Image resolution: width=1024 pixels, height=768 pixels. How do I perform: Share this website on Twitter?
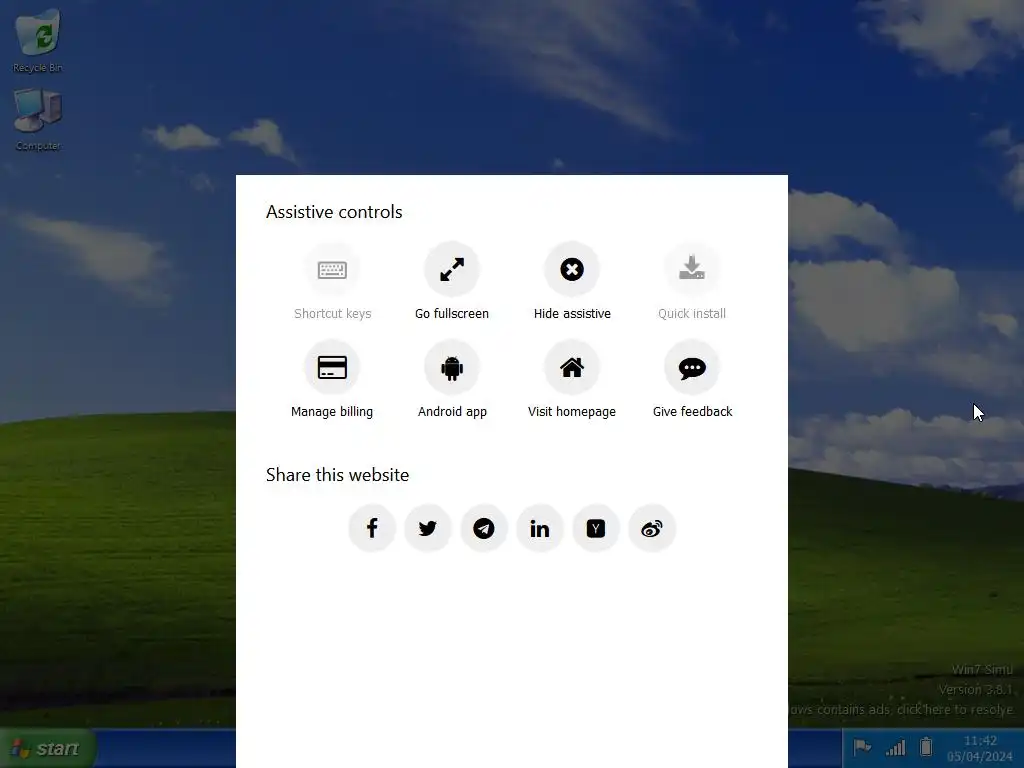click(428, 528)
